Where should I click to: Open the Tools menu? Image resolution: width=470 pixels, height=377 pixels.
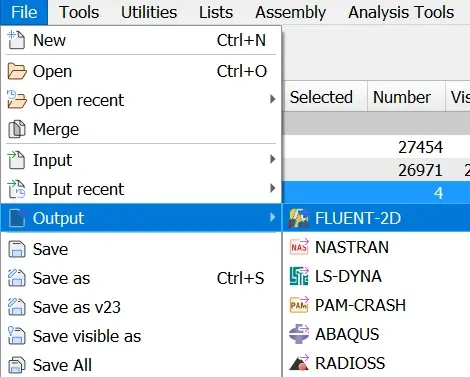[79, 12]
